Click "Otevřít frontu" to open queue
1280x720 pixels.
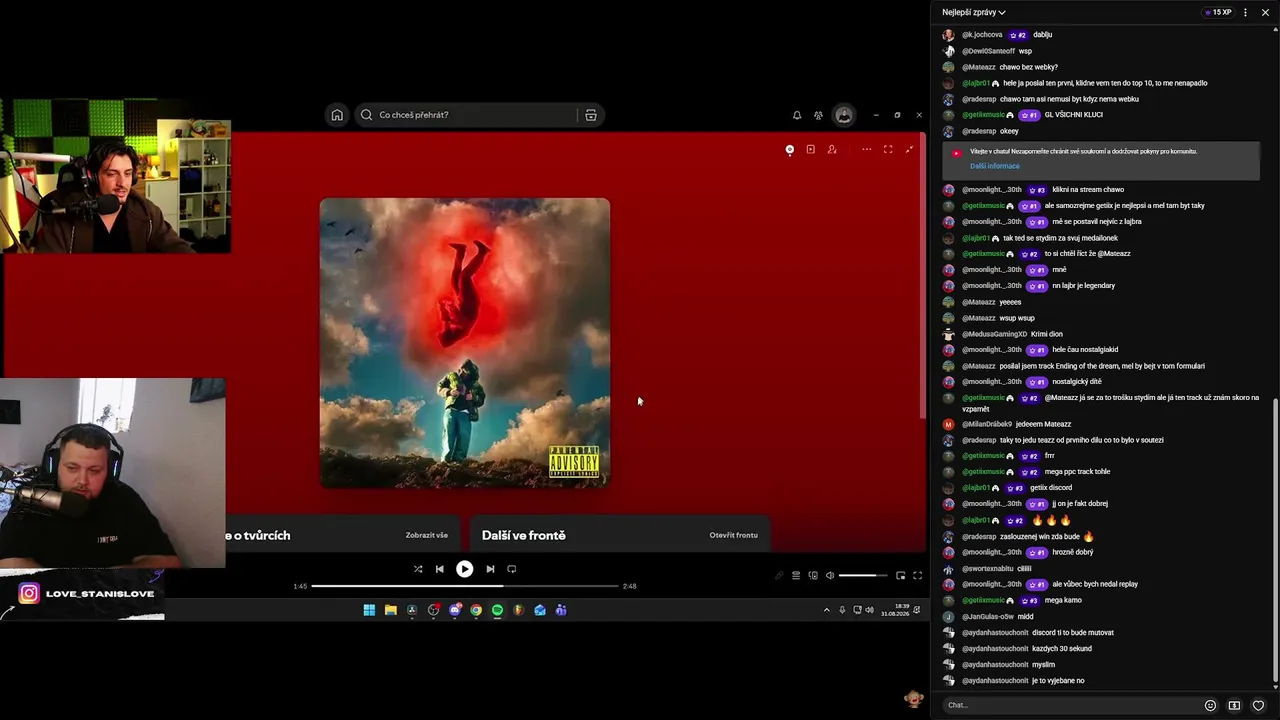pos(733,535)
